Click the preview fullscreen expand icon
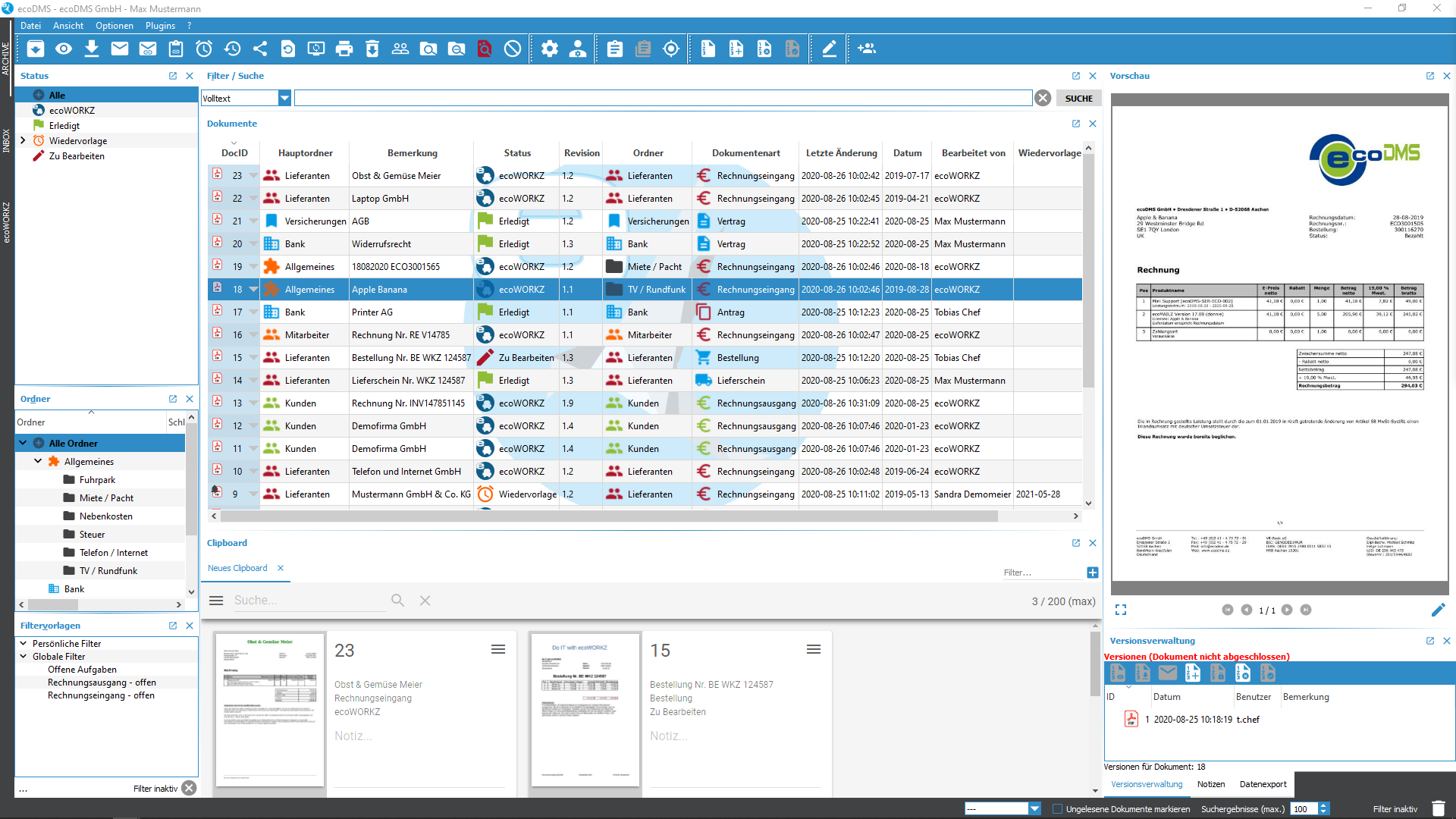This screenshot has height=819, width=1456. click(1121, 610)
